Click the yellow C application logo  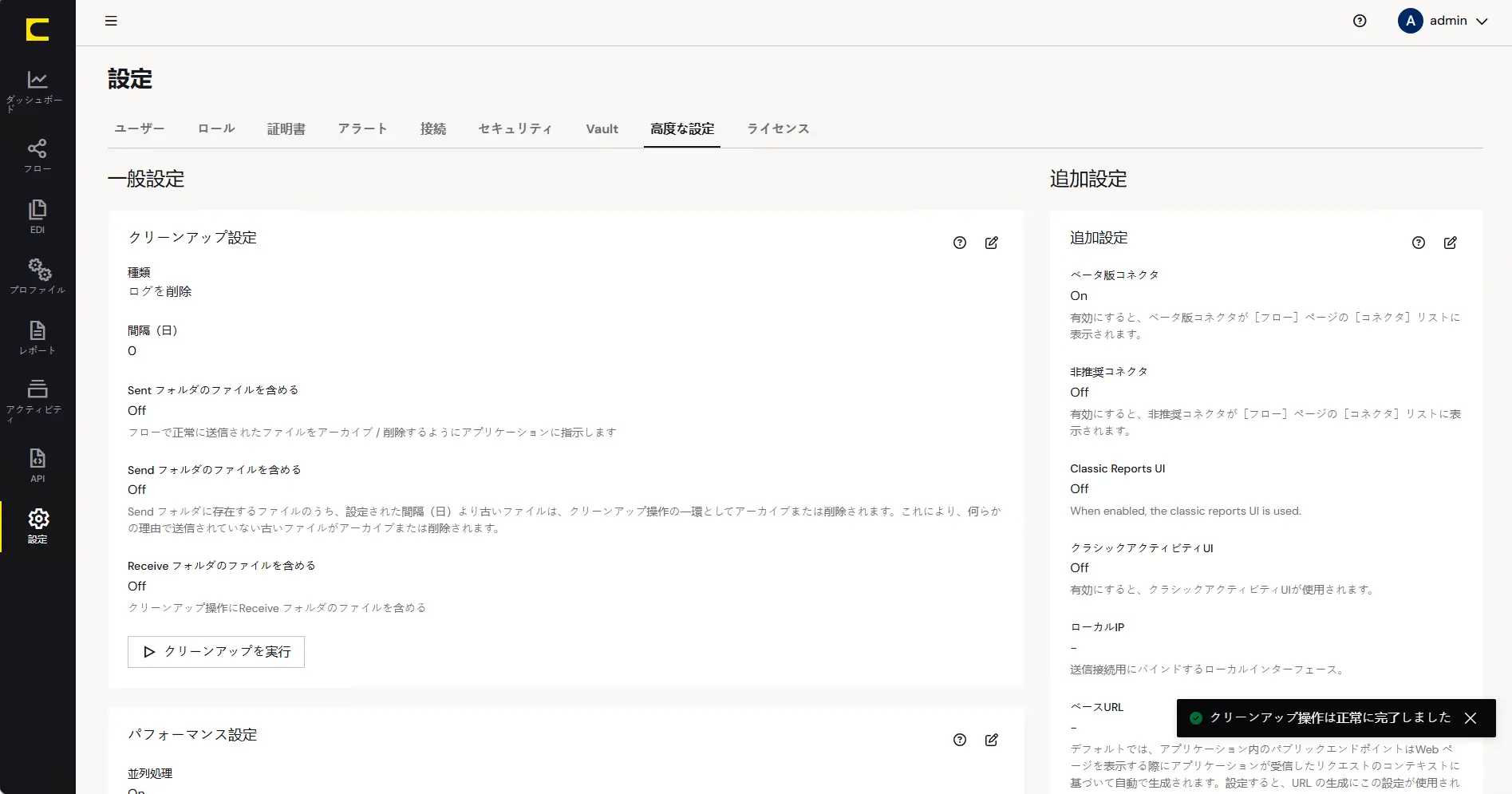coord(38,30)
